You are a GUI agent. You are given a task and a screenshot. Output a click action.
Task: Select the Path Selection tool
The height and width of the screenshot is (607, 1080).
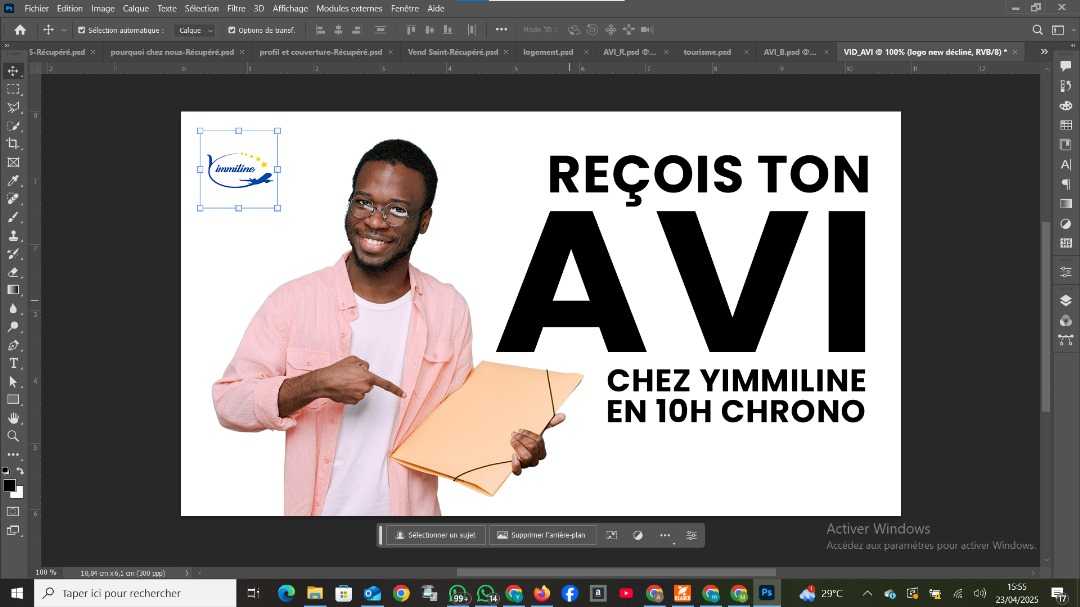(x=13, y=382)
